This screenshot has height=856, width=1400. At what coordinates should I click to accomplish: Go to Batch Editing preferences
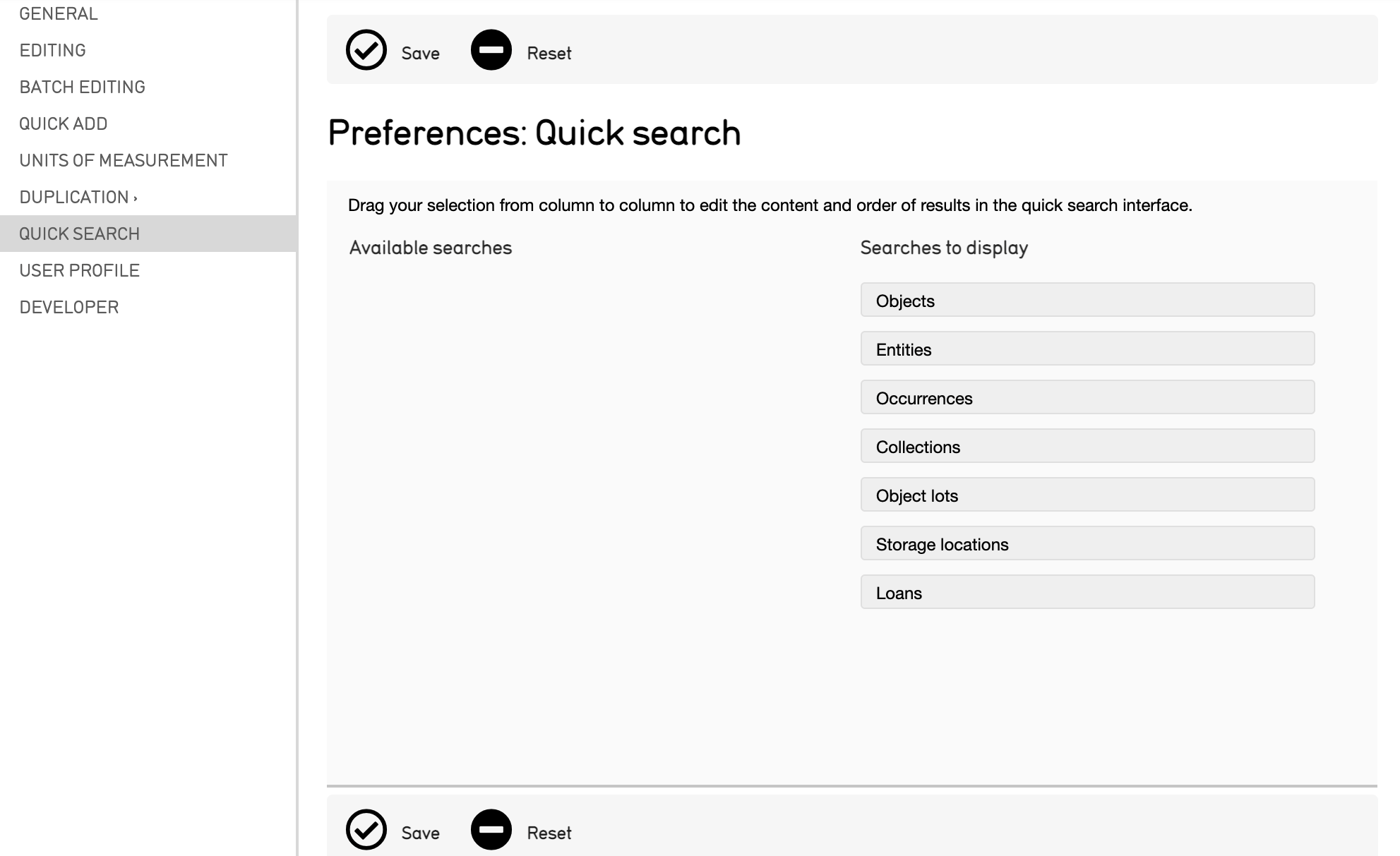coord(83,87)
